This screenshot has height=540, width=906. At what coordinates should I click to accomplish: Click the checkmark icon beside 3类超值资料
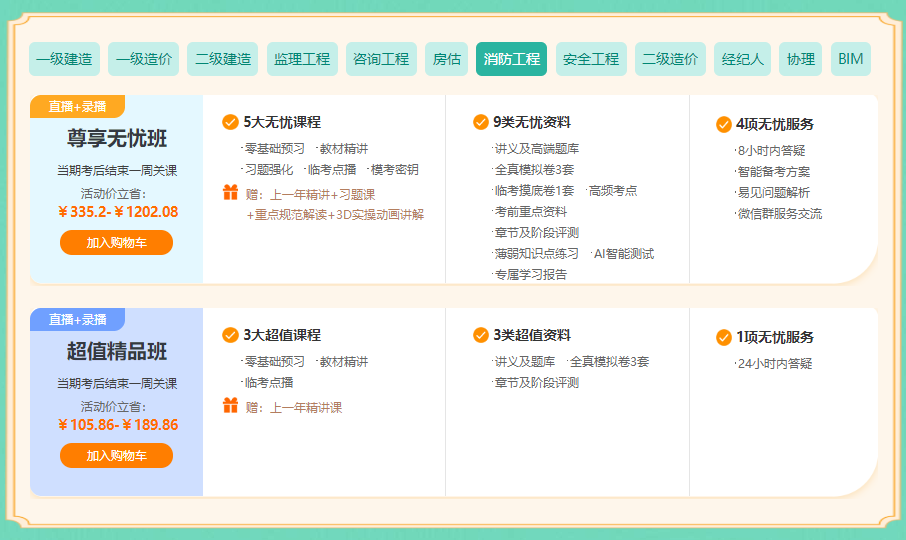pyautogui.click(x=481, y=335)
